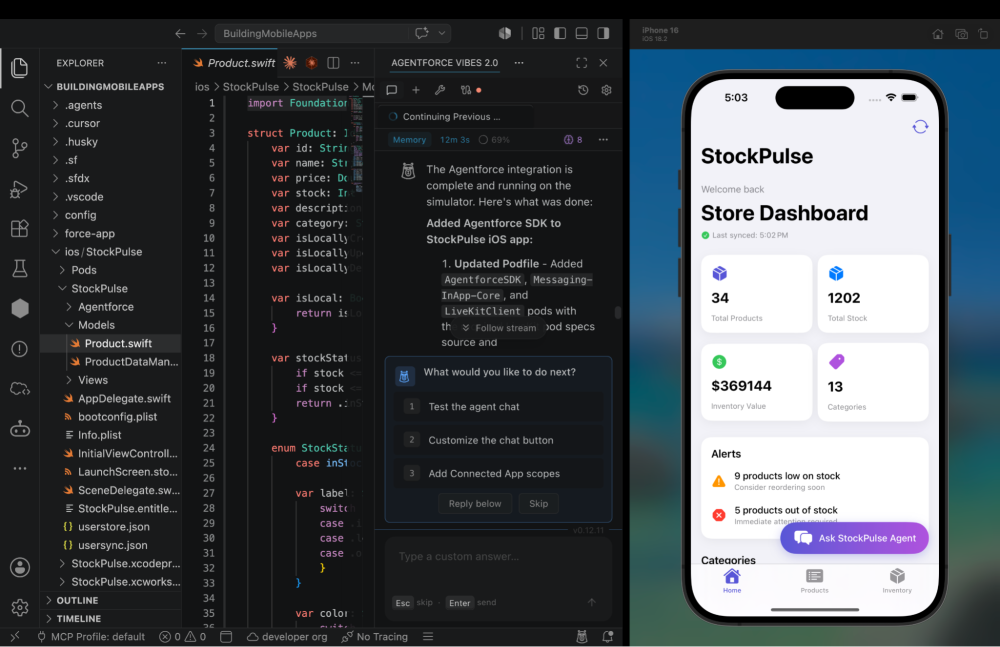The image size is (1000, 647).
Task: Click the refresh sync icon in StockPulse app
Action: click(920, 126)
